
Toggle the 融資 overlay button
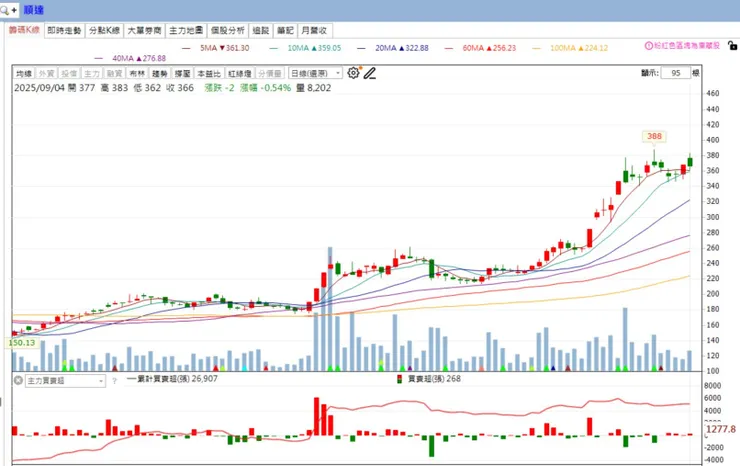click(114, 73)
